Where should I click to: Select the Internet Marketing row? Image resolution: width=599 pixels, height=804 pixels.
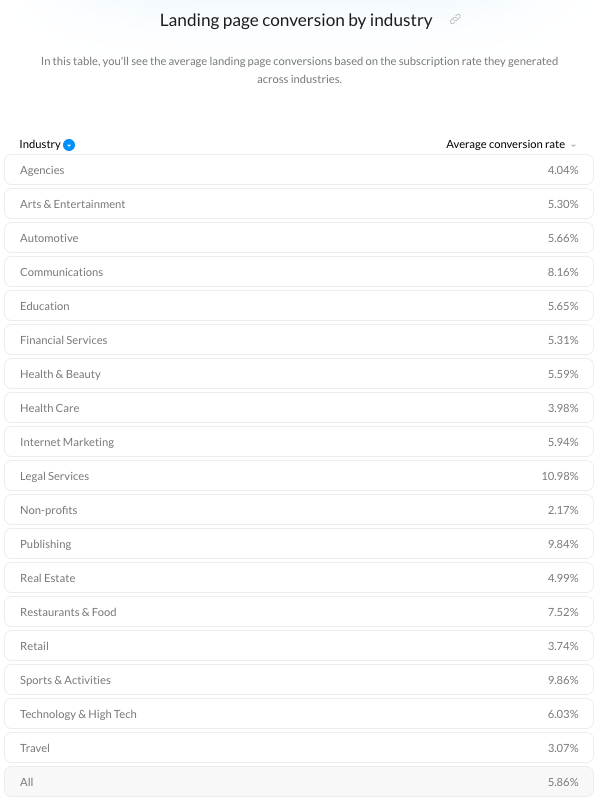299,442
